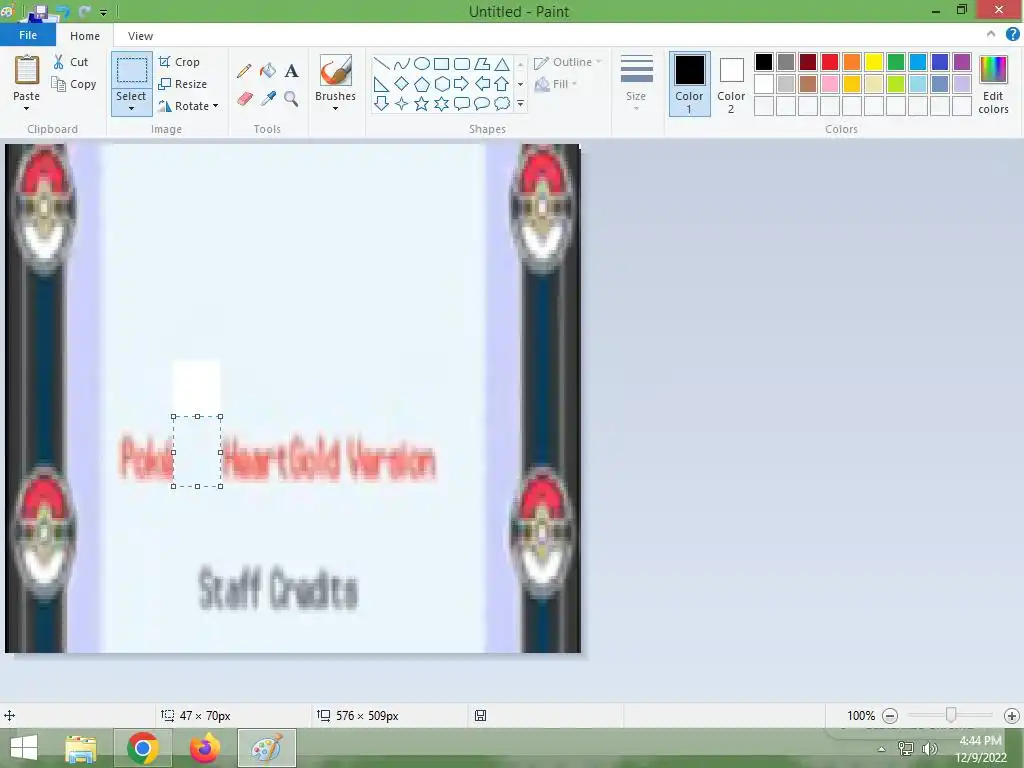Click the zoom in plus button
The height and width of the screenshot is (768, 1024).
pos(1012,716)
